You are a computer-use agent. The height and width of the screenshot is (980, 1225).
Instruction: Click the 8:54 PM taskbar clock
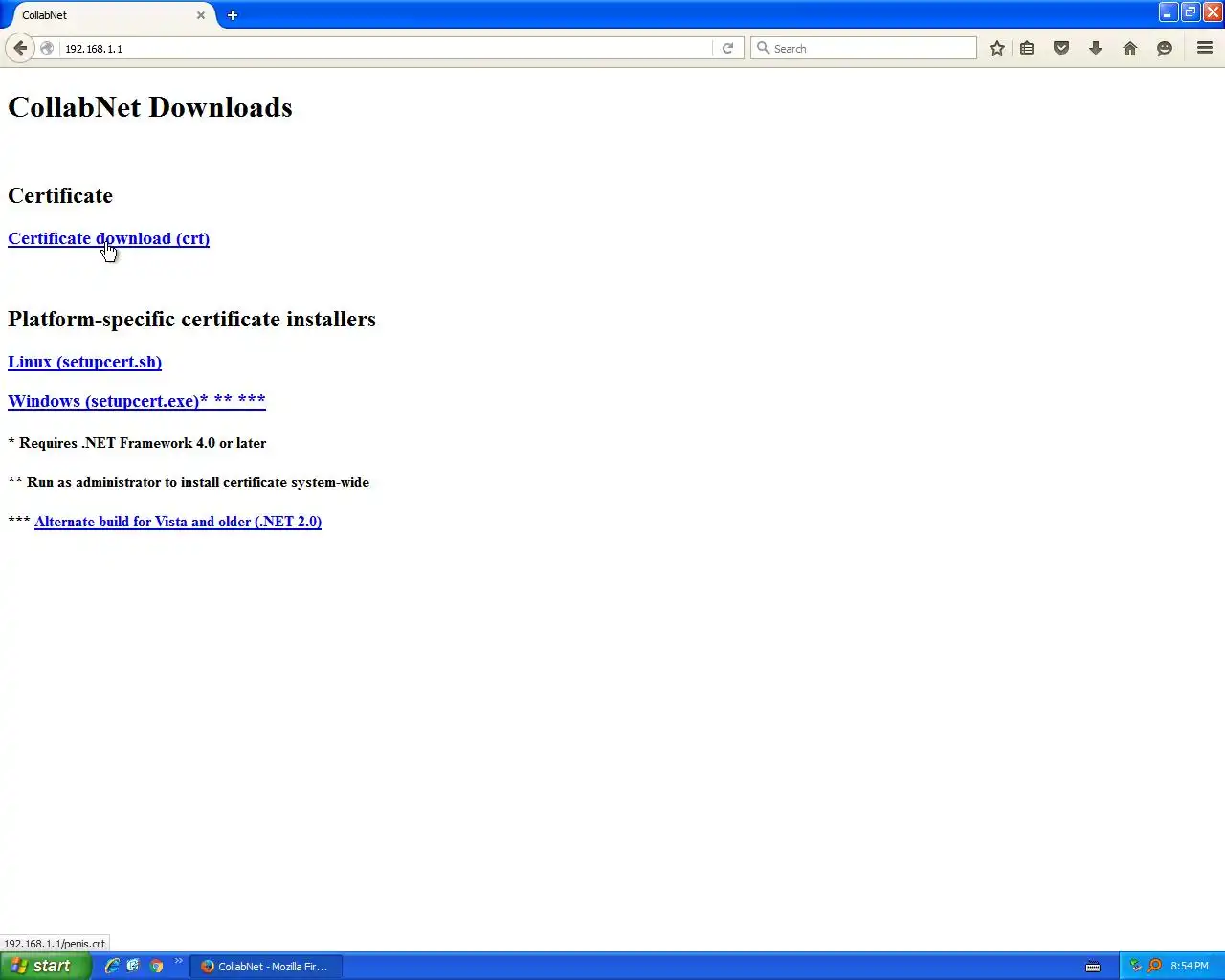[1190, 966]
